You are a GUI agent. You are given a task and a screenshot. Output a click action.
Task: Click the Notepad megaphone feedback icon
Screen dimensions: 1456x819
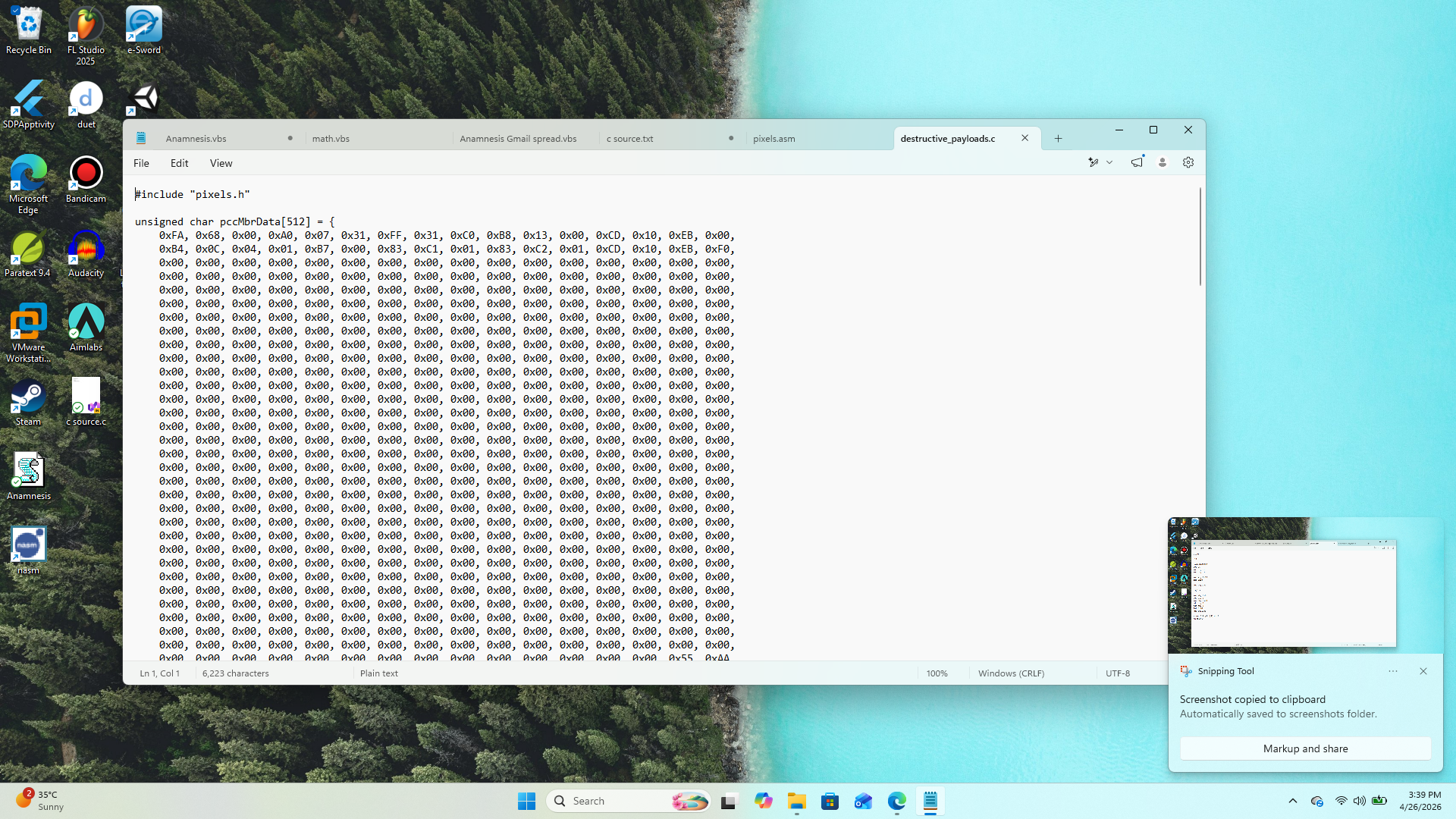1136,162
